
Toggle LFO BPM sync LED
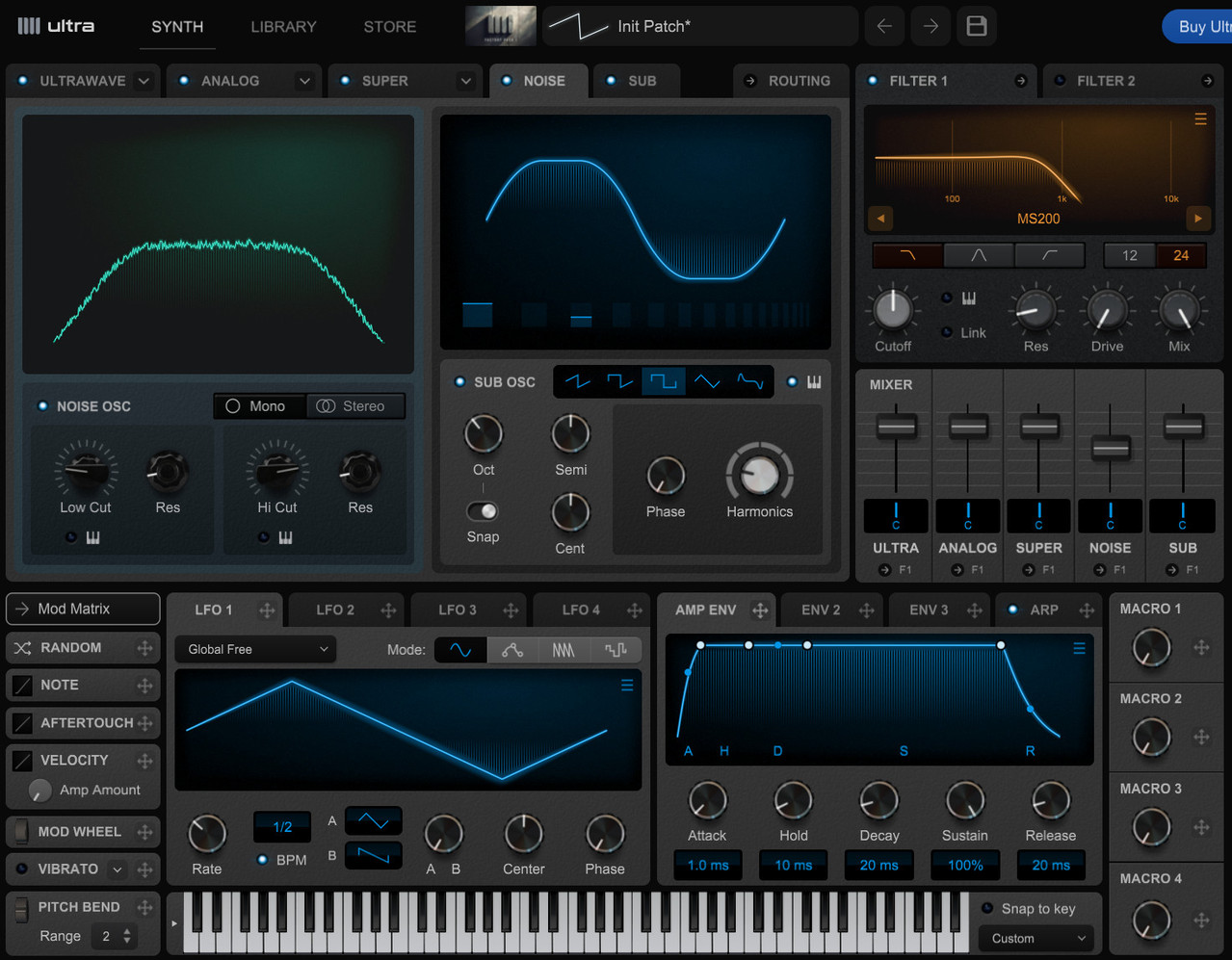(x=262, y=859)
